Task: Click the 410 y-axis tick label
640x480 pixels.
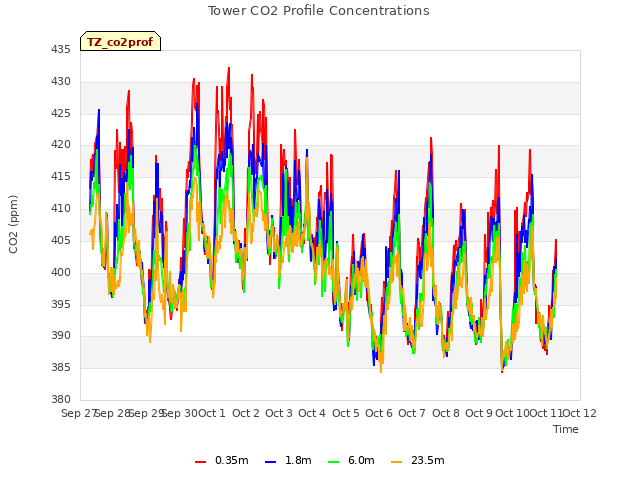Action: pos(61,209)
